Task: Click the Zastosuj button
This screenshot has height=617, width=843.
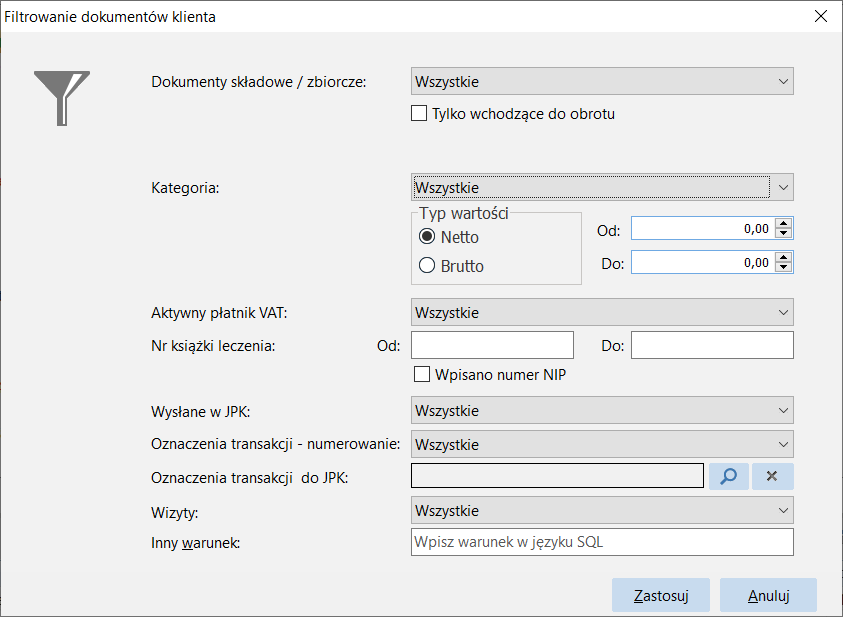Action: [x=661, y=596]
